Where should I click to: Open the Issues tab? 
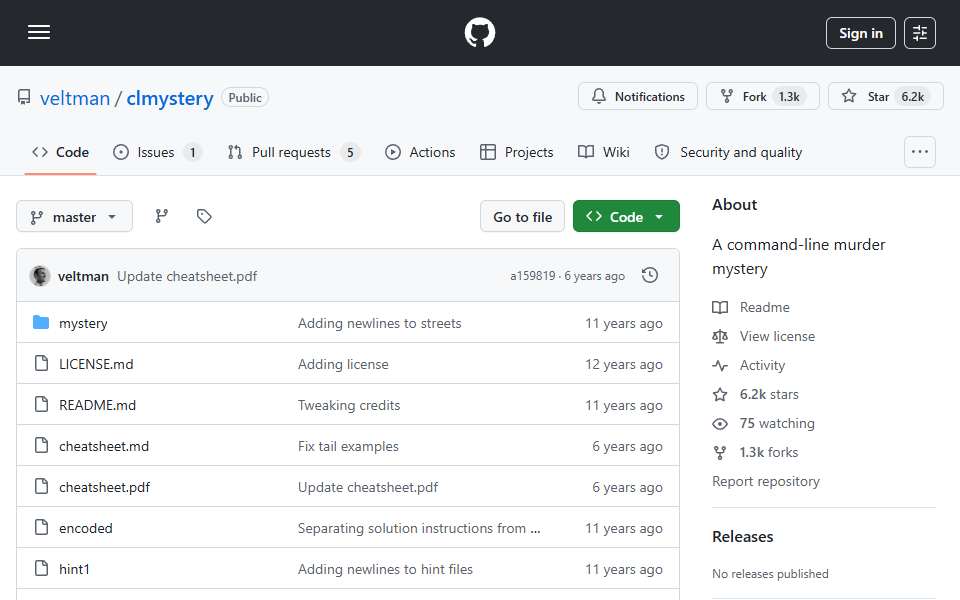[157, 152]
